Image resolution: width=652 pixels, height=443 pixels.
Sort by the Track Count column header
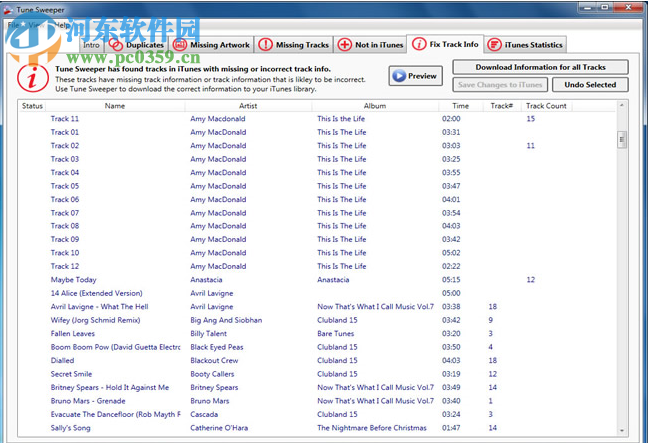546,106
